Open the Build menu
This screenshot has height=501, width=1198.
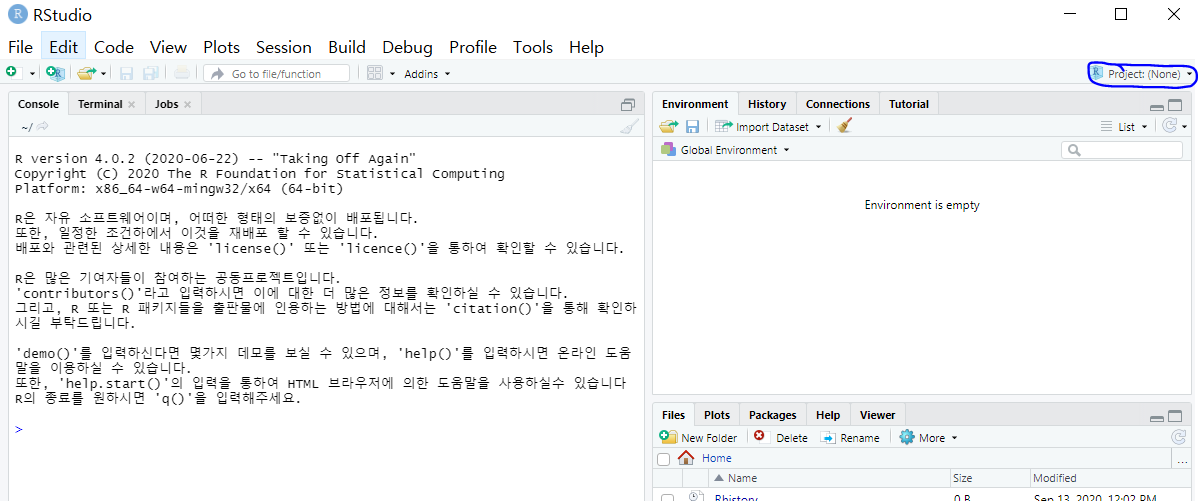[x=347, y=47]
